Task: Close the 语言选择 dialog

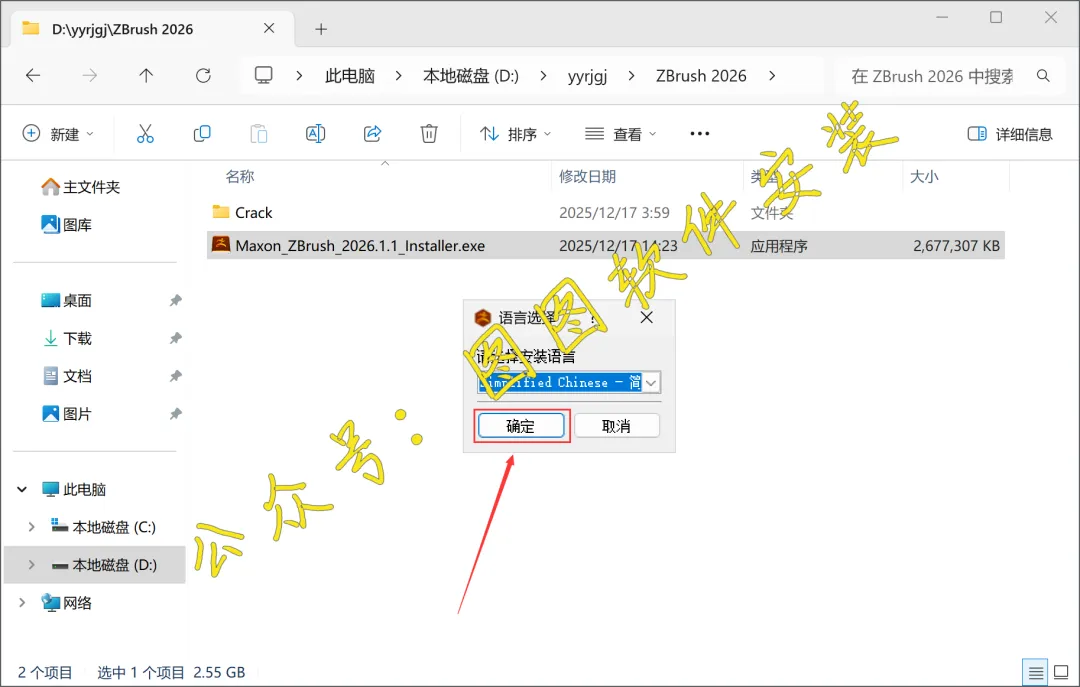Action: (646, 317)
